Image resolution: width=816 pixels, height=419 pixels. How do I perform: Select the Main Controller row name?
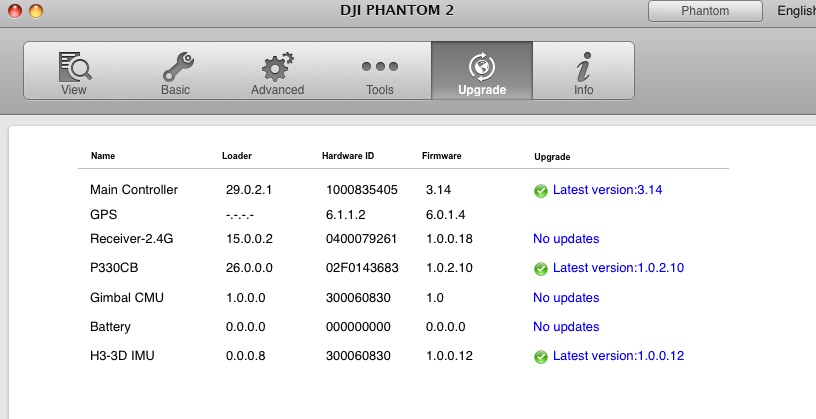click(134, 189)
